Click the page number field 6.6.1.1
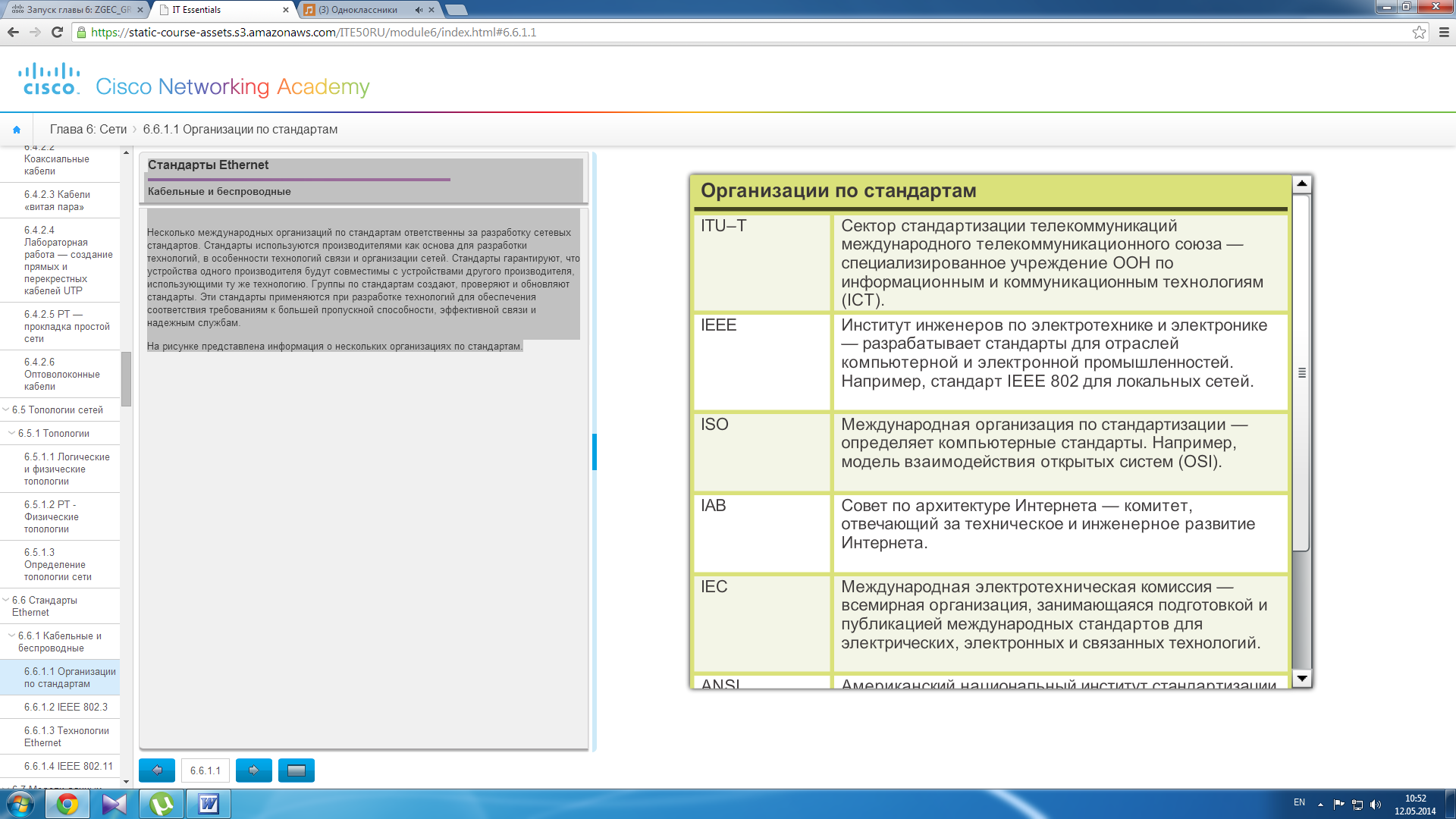Viewport: 1456px width, 819px height. pos(206,770)
